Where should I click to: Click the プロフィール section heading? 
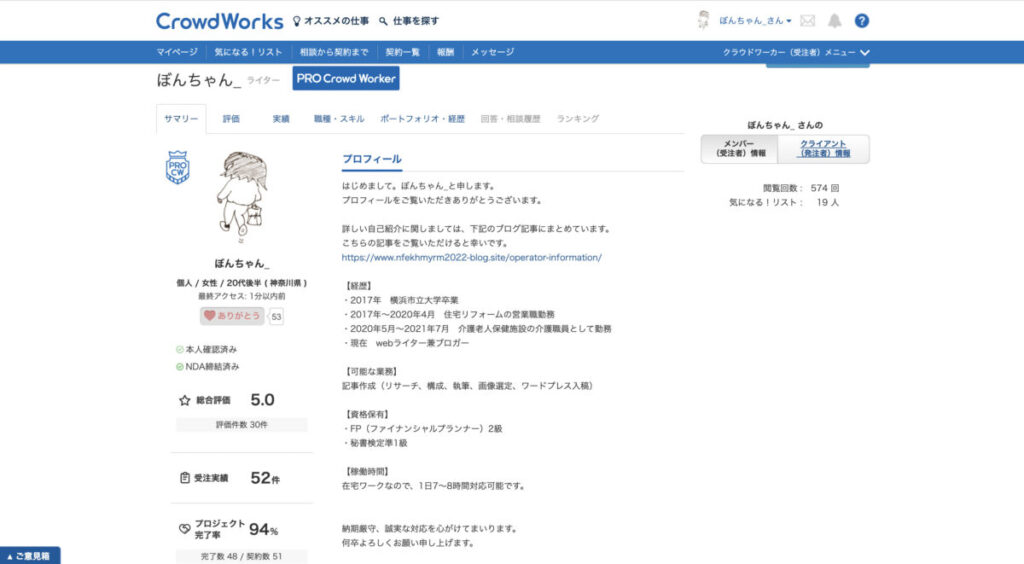(372, 159)
